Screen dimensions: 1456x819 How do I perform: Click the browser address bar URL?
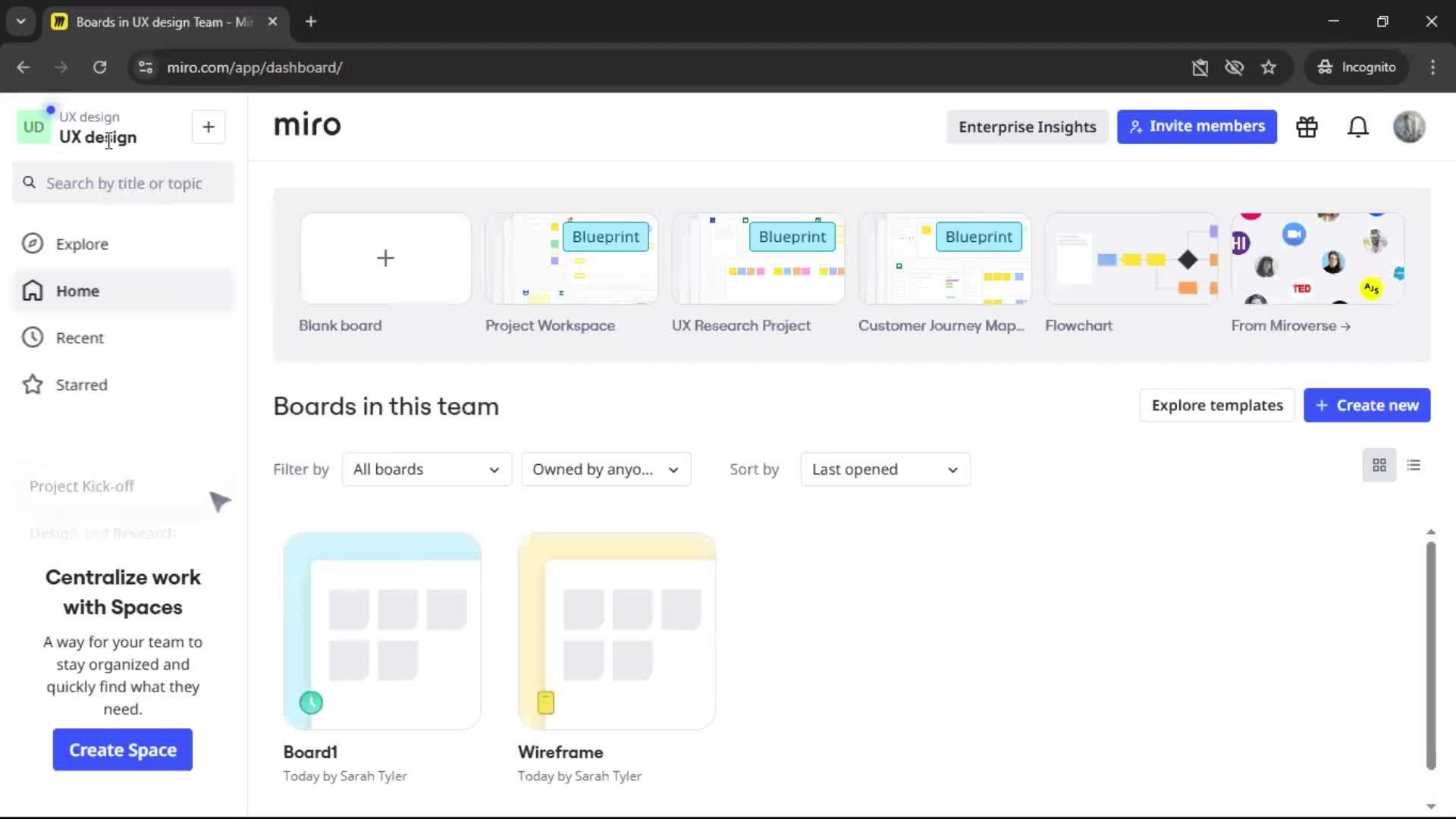tap(255, 67)
